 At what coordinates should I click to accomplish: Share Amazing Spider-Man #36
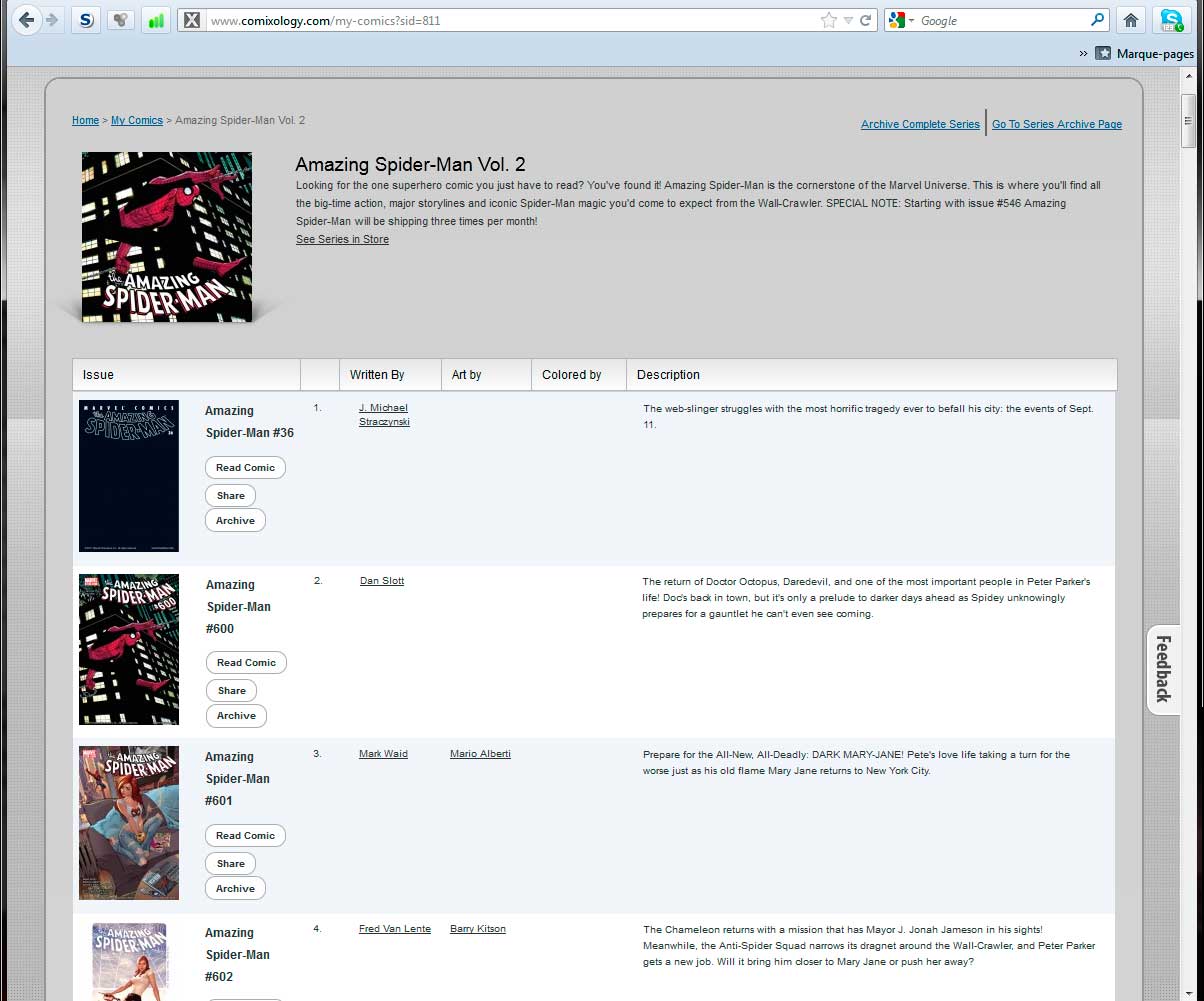click(230, 496)
